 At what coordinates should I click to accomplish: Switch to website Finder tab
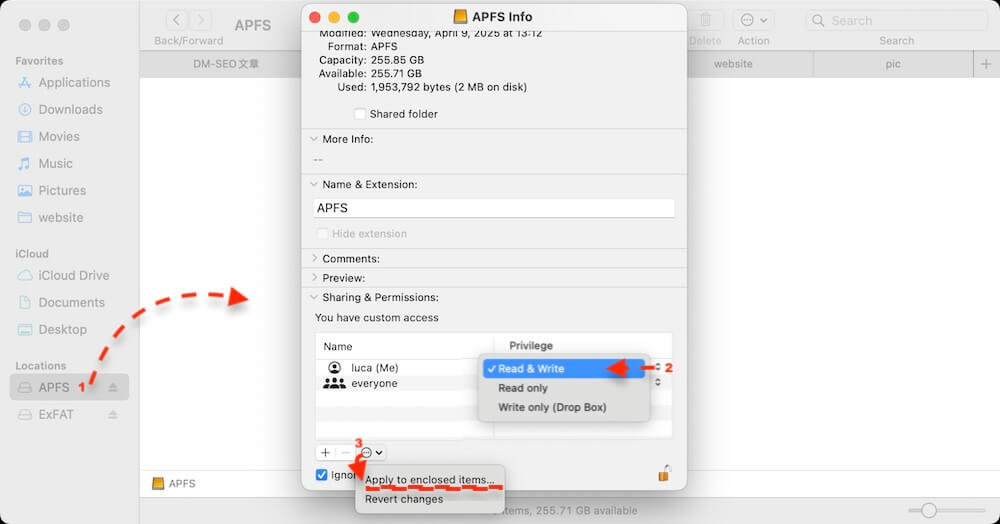click(733, 64)
